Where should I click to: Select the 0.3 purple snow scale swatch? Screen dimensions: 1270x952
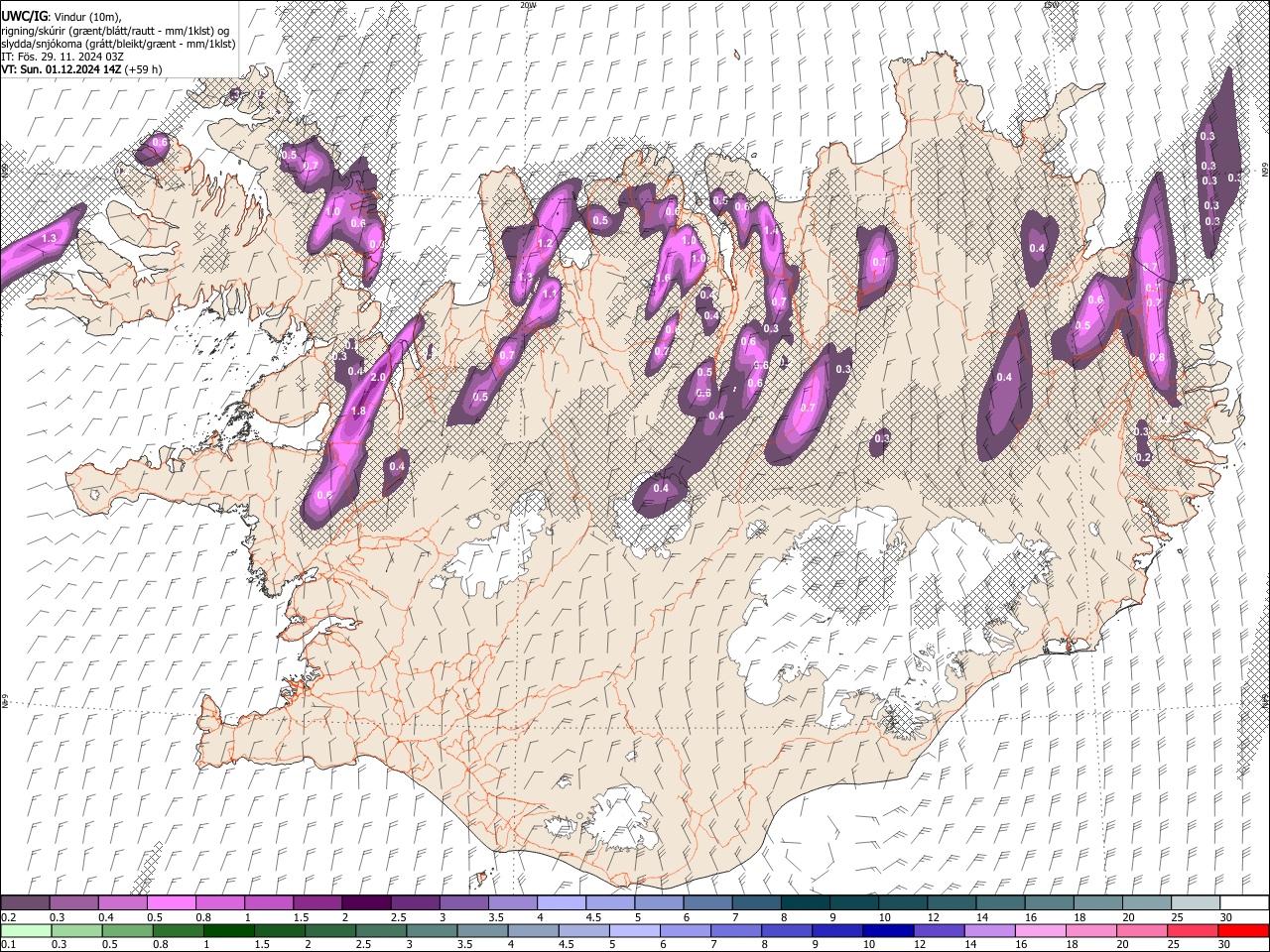tap(74, 902)
